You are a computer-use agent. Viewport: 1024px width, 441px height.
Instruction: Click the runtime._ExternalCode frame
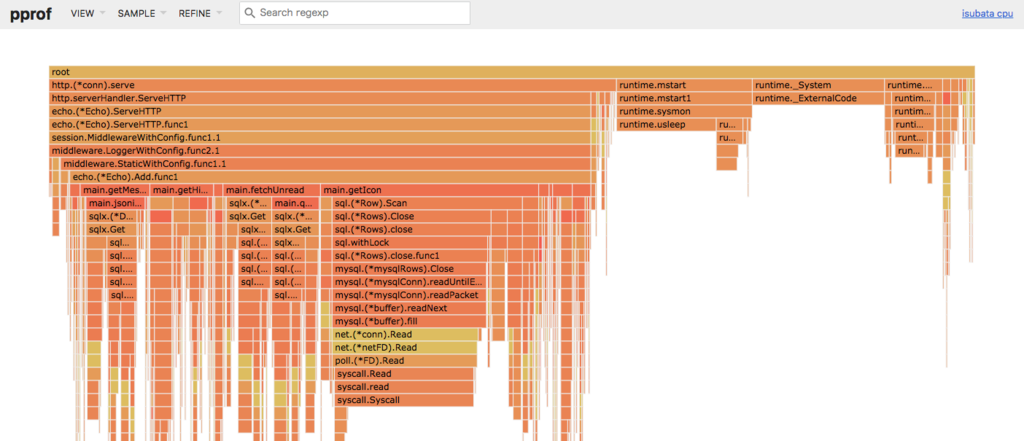818,98
